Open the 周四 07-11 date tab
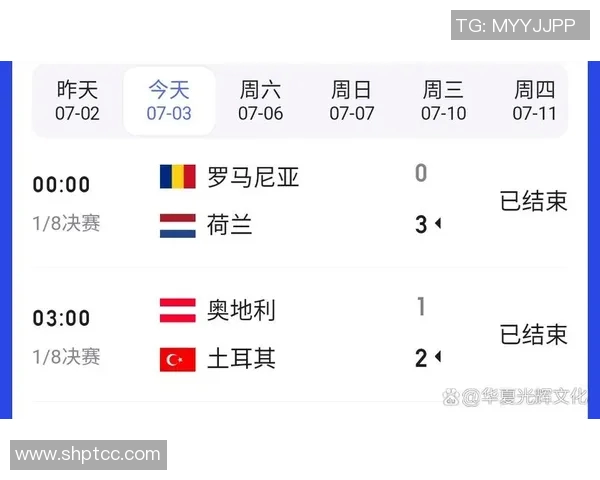 pyautogui.click(x=534, y=101)
